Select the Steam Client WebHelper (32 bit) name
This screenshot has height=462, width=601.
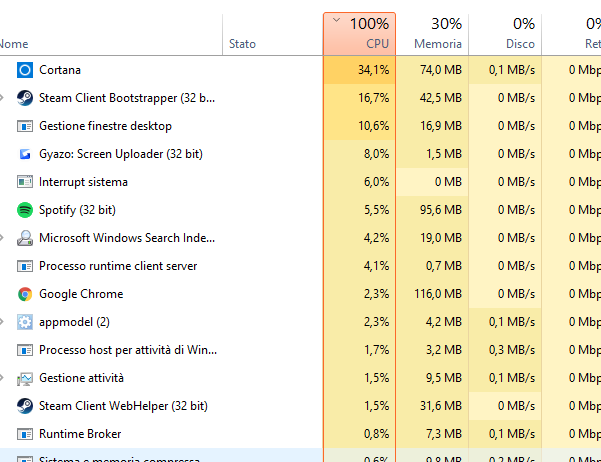click(x=123, y=406)
